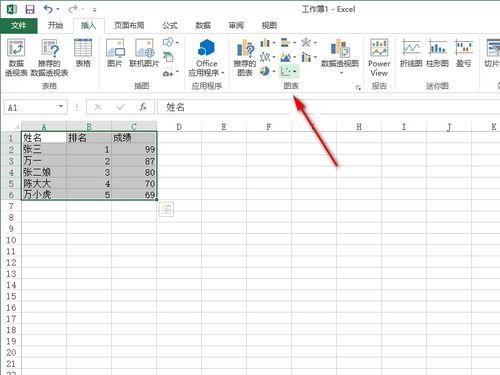
Task: Insert Online Pictures (联机图片)
Action: 144,53
